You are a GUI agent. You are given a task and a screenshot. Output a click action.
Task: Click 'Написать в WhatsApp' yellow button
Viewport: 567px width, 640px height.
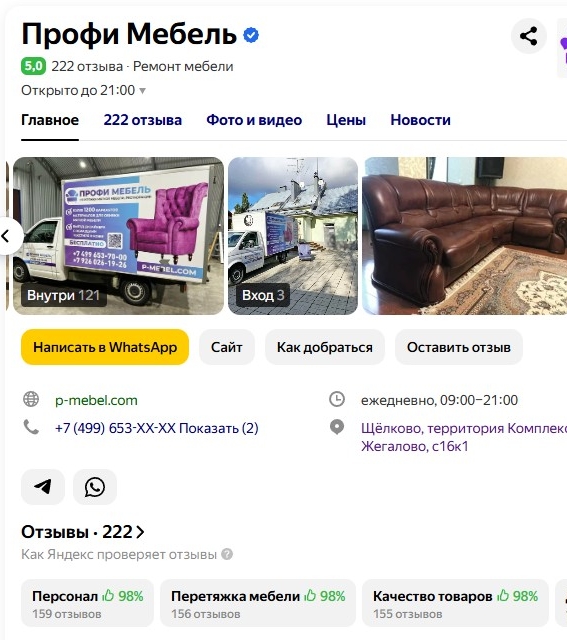(x=105, y=347)
